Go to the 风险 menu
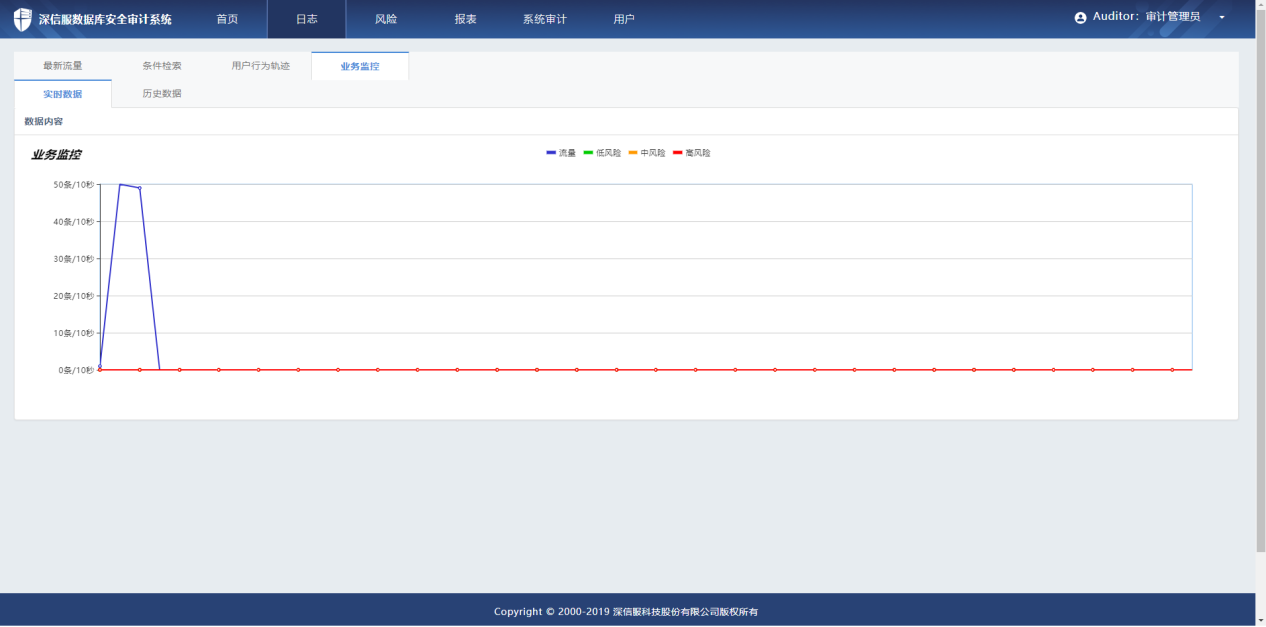This screenshot has width=1266, height=627. 385,19
